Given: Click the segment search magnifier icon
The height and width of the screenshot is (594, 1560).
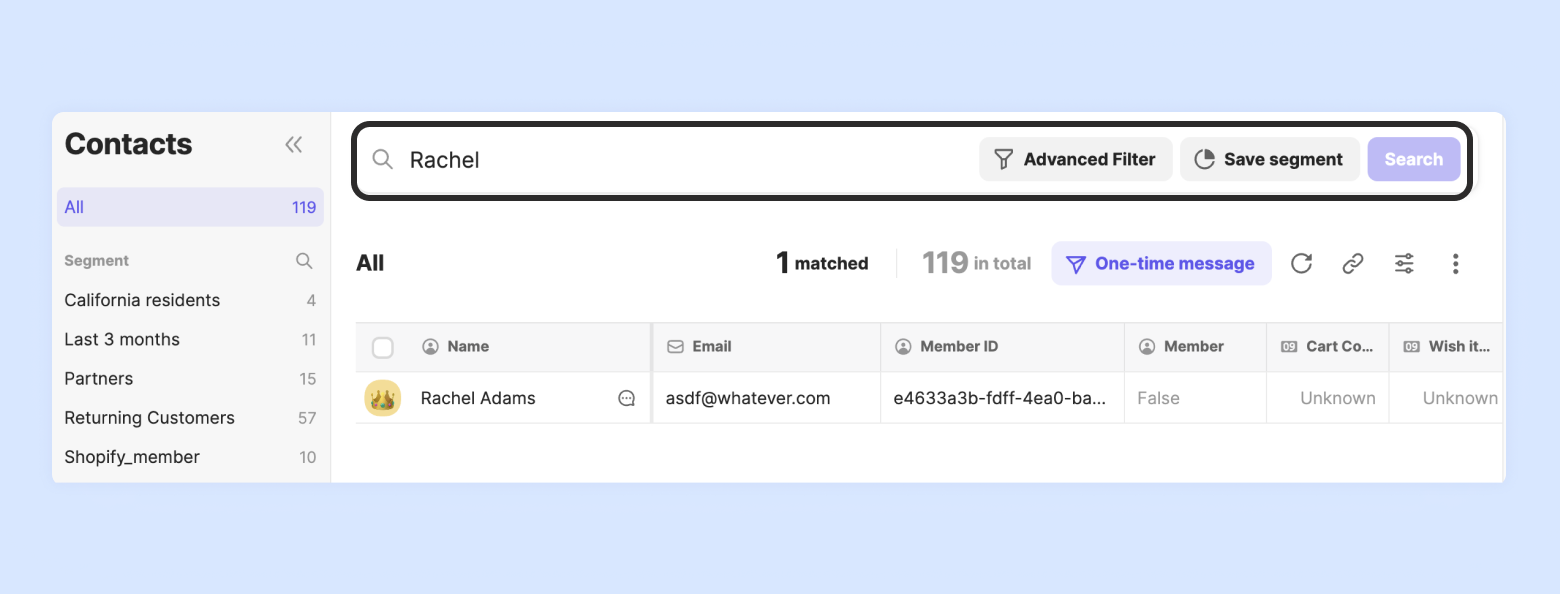Looking at the screenshot, I should pyautogui.click(x=304, y=261).
